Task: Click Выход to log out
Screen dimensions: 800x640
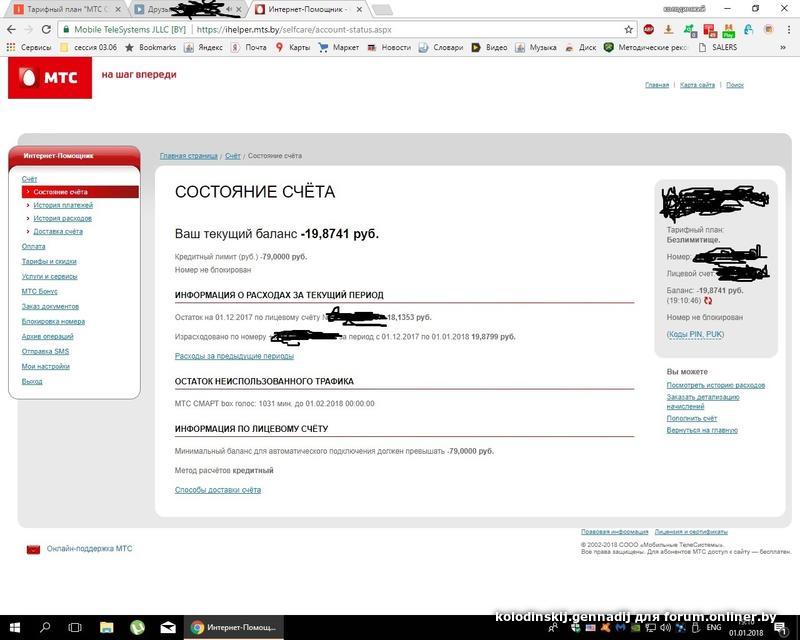Action: coord(32,382)
